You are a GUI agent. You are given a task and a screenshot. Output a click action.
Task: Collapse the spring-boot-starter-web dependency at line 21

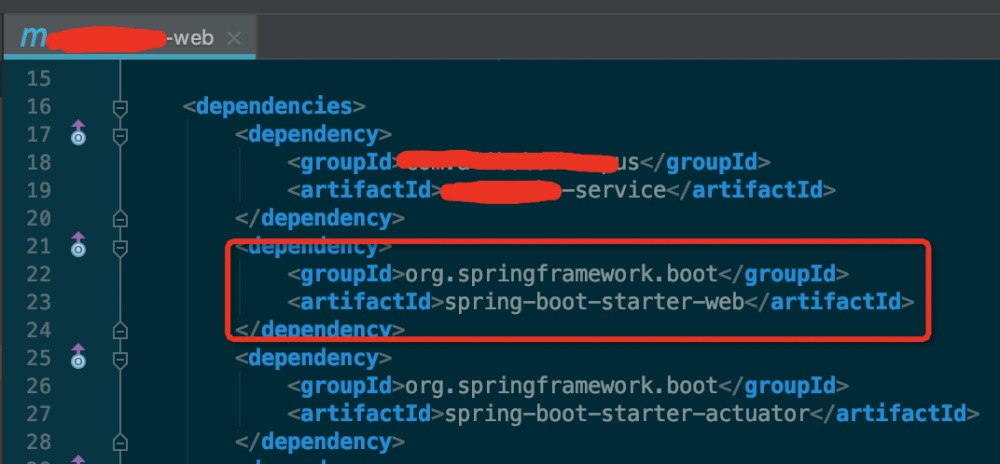coord(120,246)
